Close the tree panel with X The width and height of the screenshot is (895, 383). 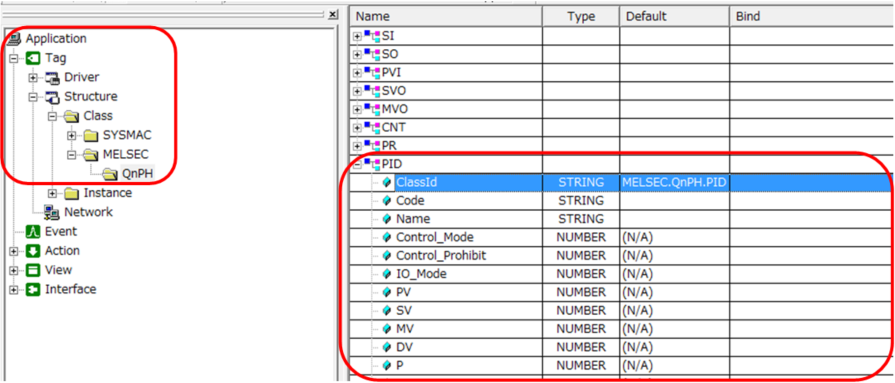pyautogui.click(x=333, y=14)
